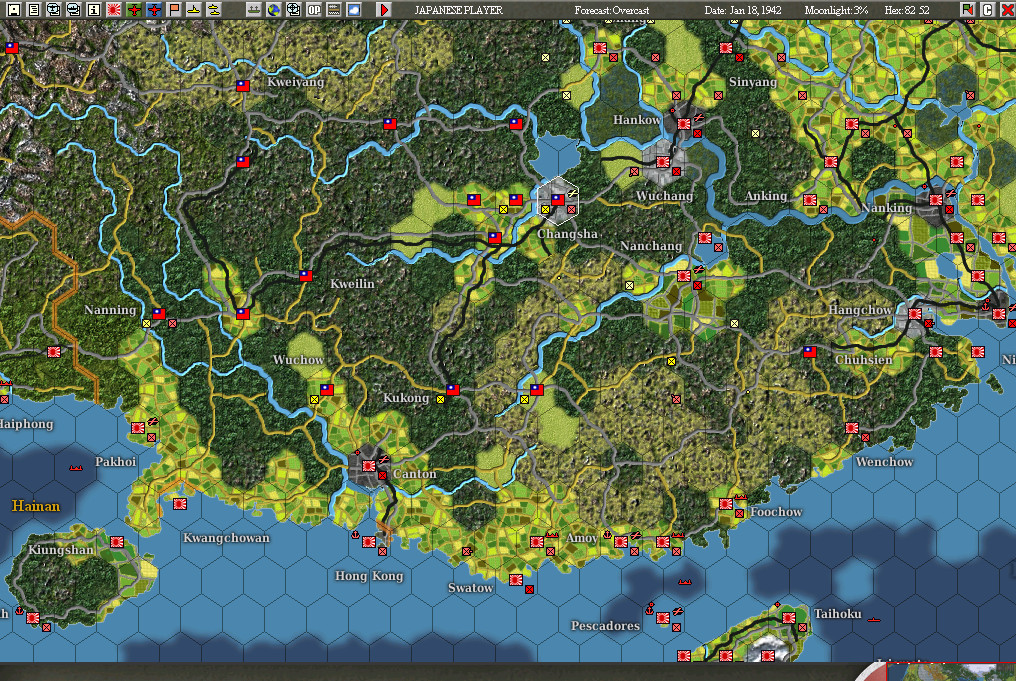Select the Japanese unit at Wuchang city
The image size is (1016, 681).
[x=663, y=161]
